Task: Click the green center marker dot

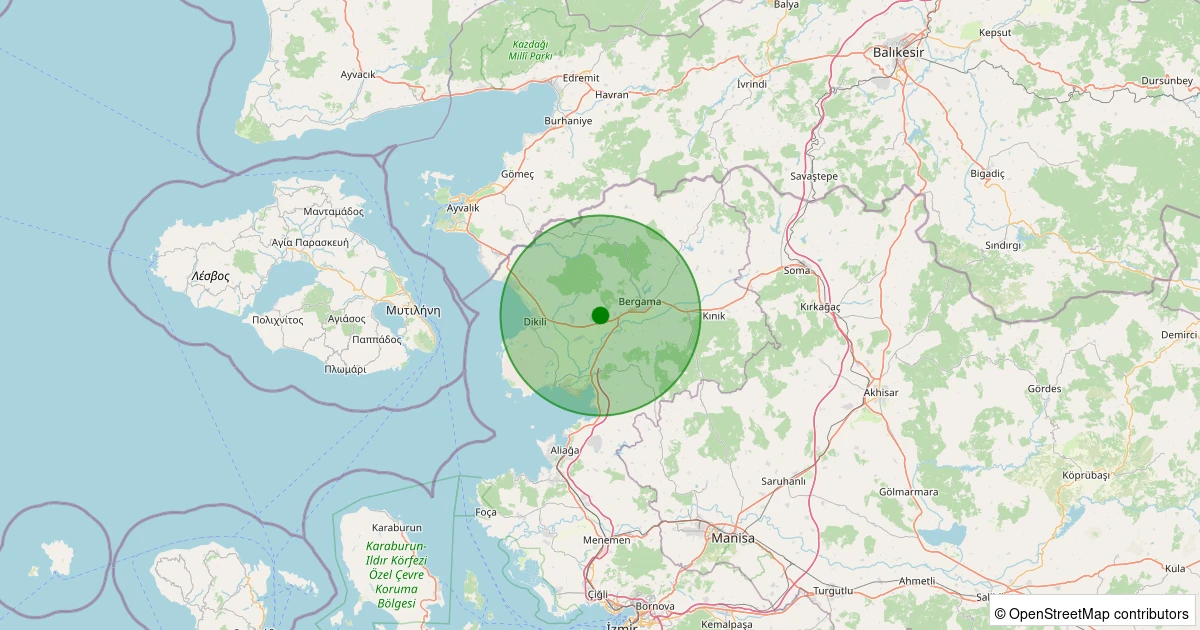Action: 600,315
